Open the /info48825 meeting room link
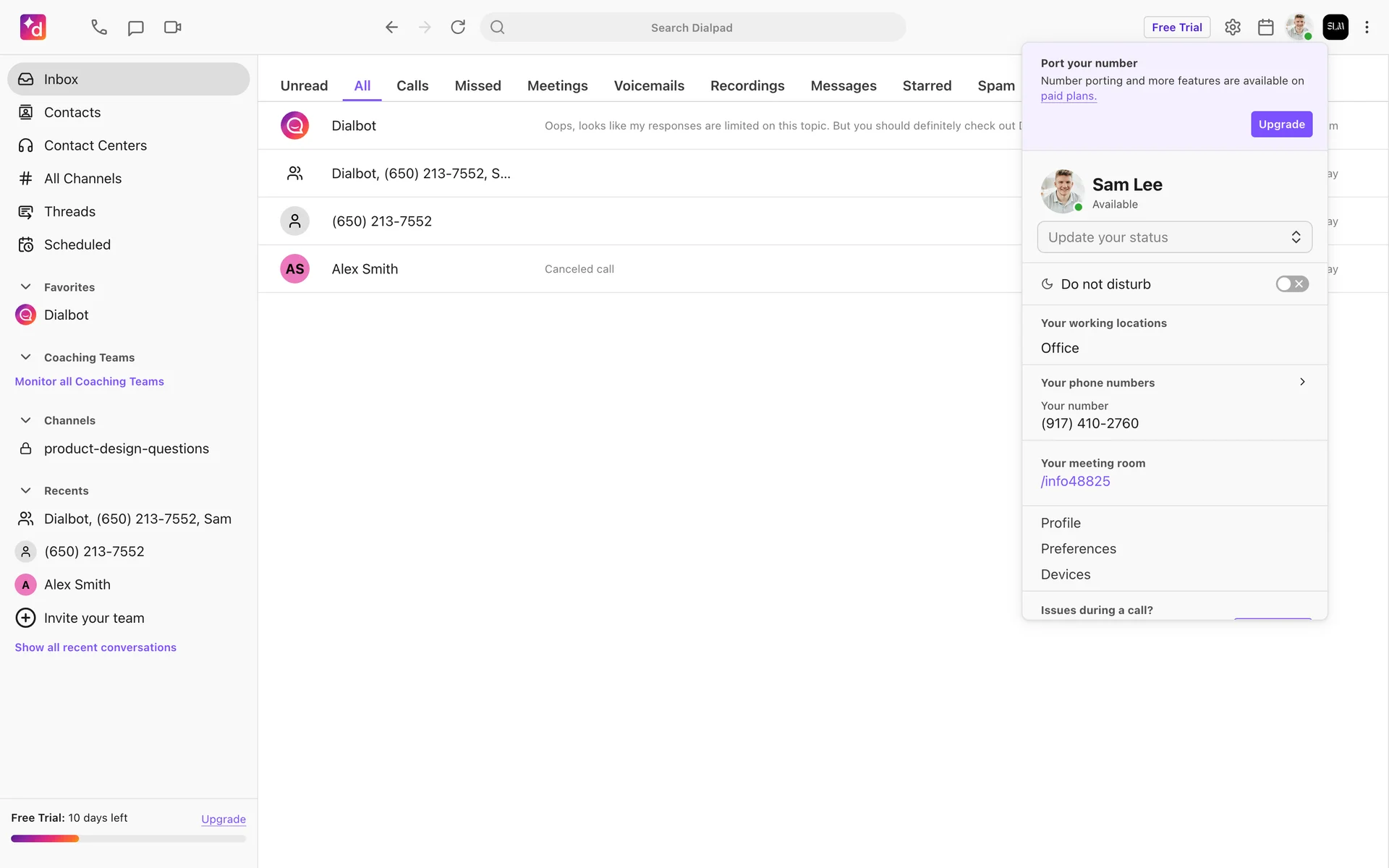This screenshot has width=1389, height=868. (x=1075, y=482)
